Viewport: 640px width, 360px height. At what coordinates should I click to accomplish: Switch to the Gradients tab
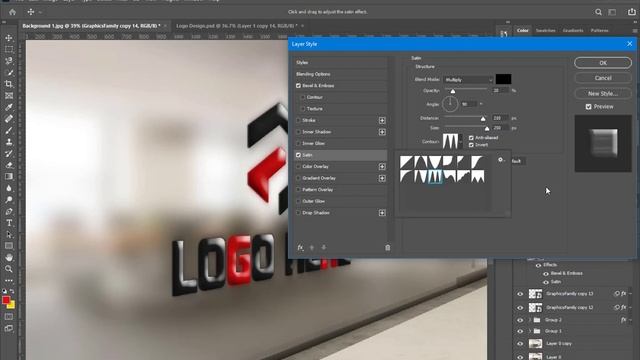point(573,31)
